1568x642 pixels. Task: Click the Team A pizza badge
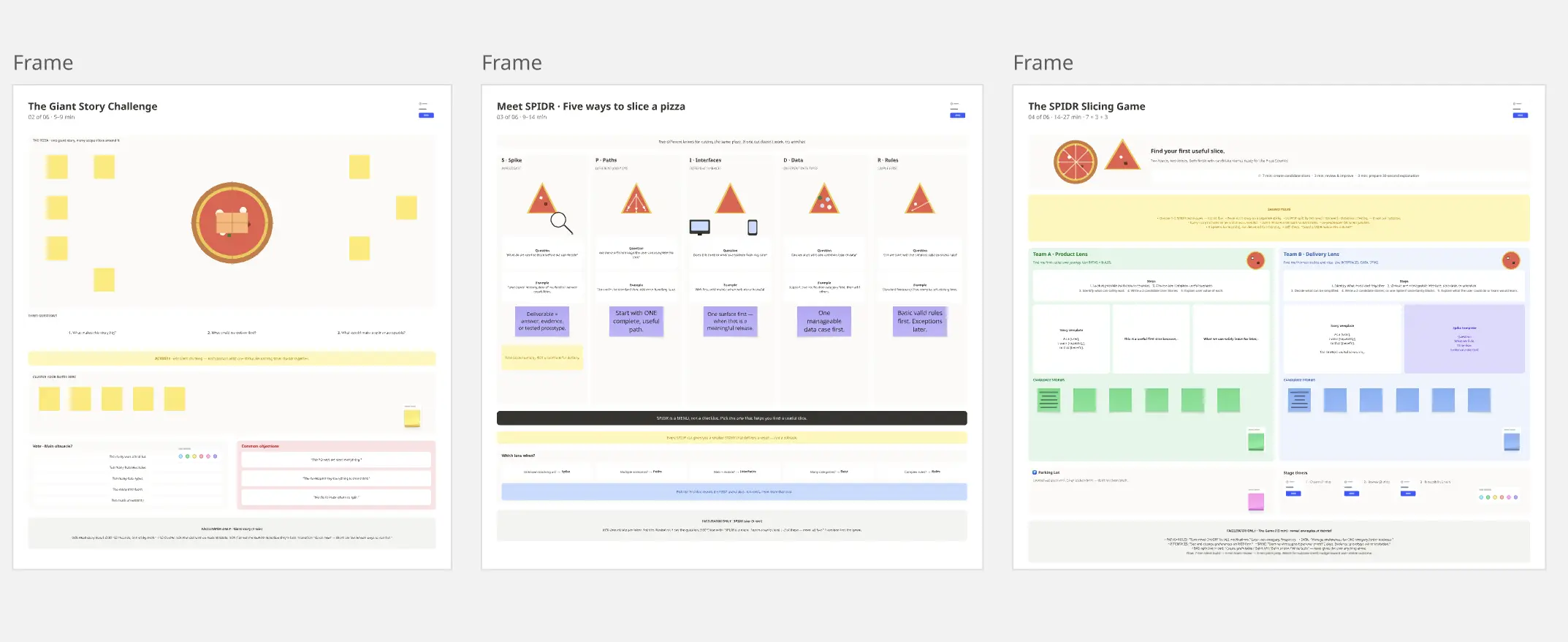[x=1255, y=260]
